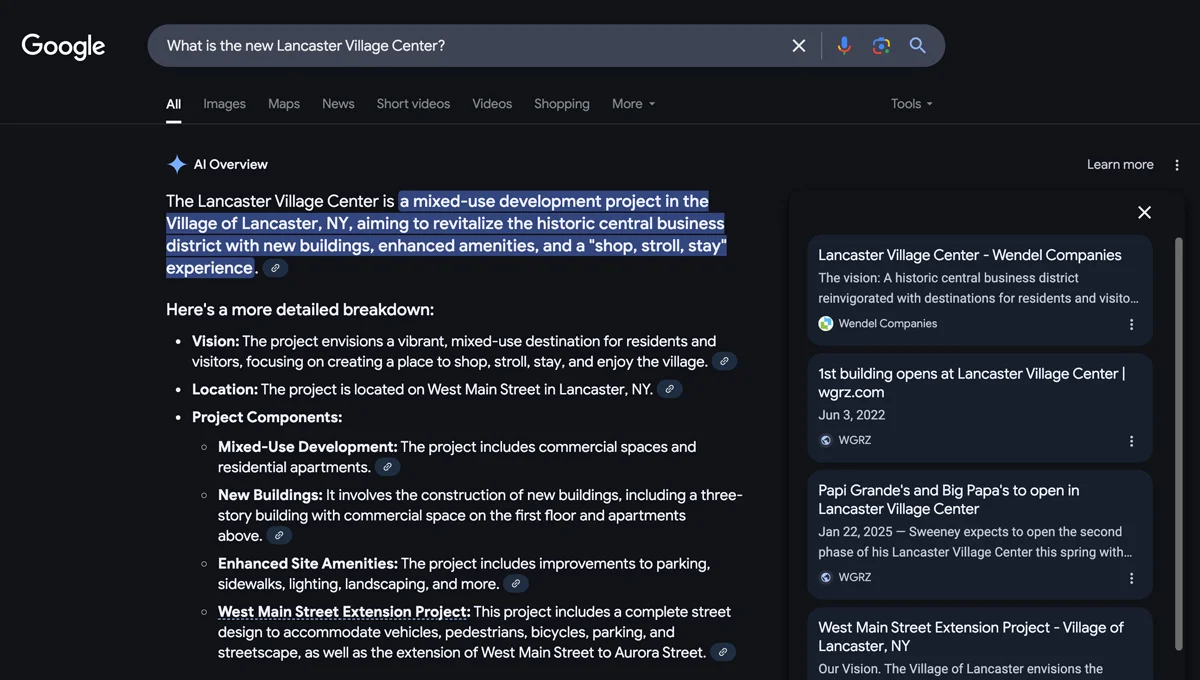Image resolution: width=1200 pixels, height=680 pixels.
Task: Open source link after New Buildings bullet
Action: click(280, 536)
